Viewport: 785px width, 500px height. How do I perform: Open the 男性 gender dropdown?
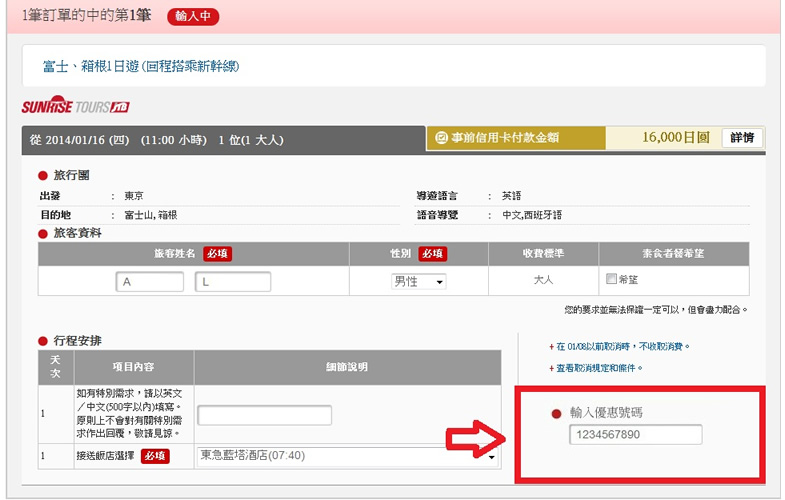[418, 282]
